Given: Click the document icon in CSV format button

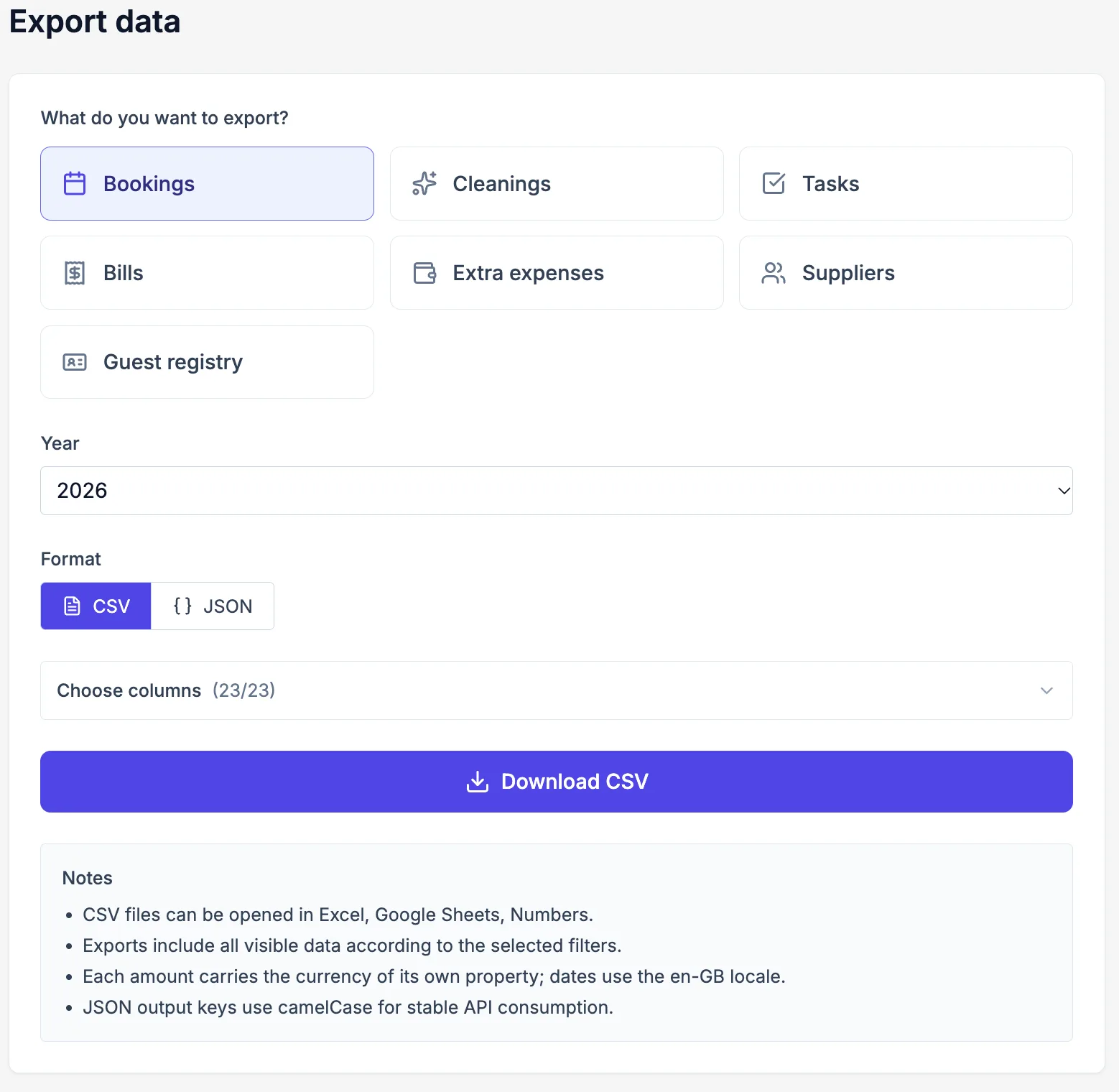Looking at the screenshot, I should click(73, 606).
